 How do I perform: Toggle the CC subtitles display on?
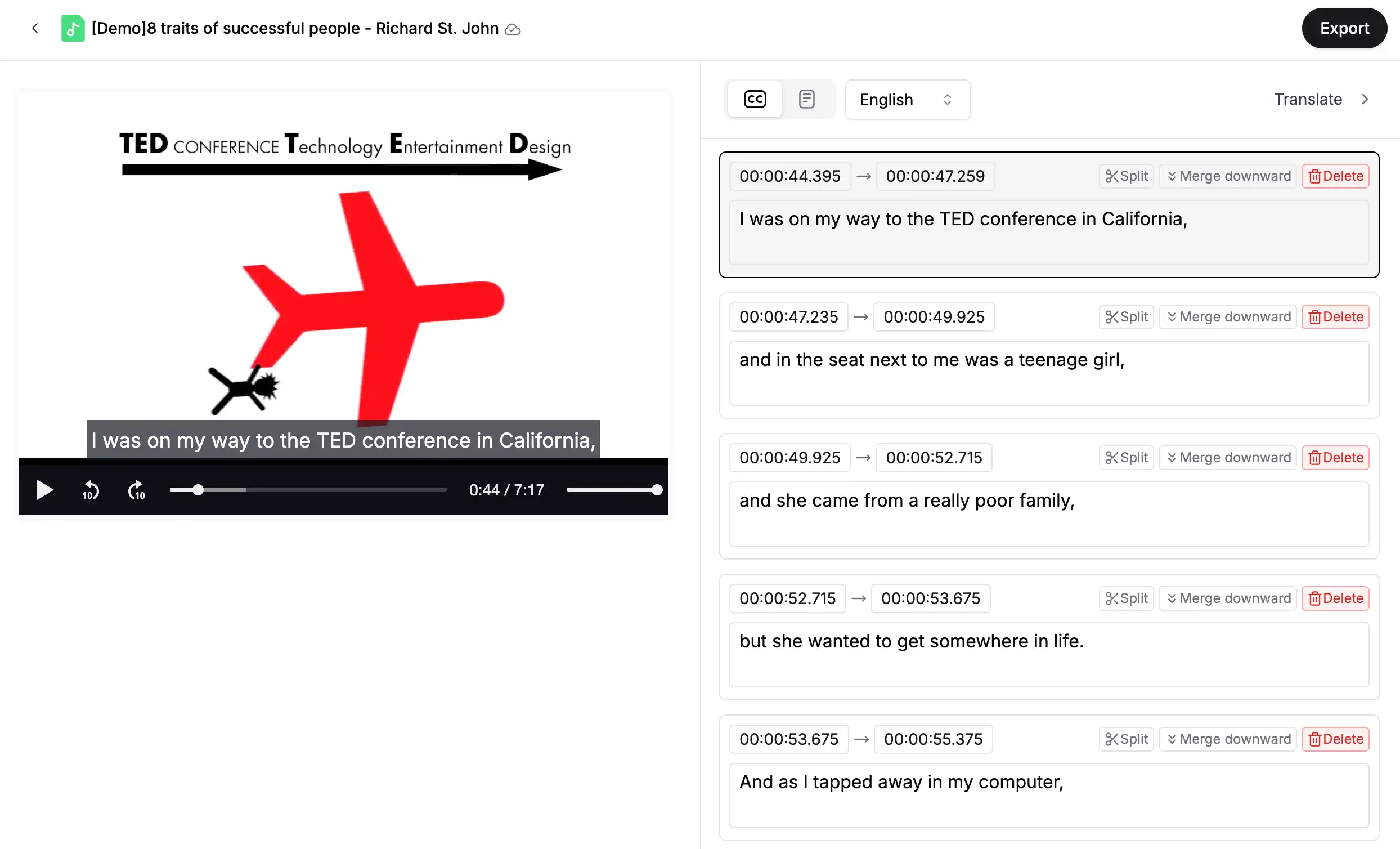point(755,99)
